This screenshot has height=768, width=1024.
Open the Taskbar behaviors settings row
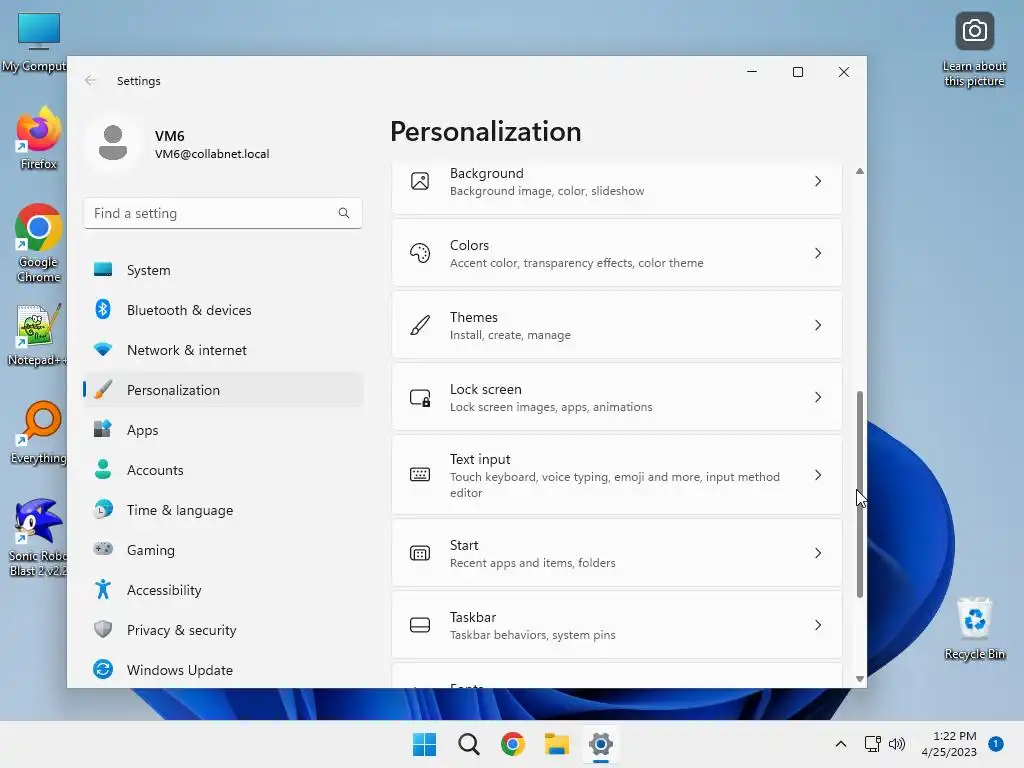tap(616, 625)
